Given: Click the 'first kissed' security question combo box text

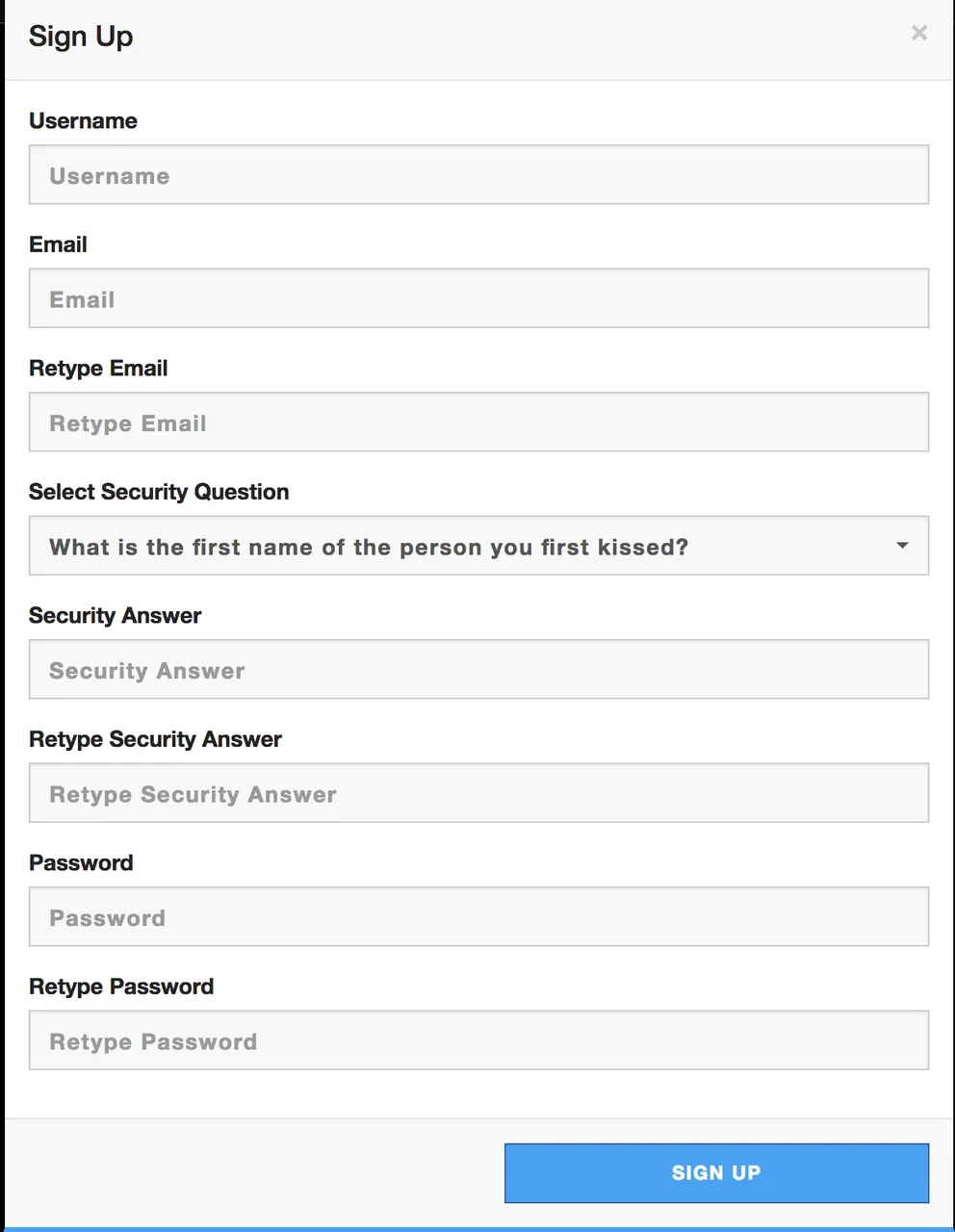Looking at the screenshot, I should click(x=369, y=547).
